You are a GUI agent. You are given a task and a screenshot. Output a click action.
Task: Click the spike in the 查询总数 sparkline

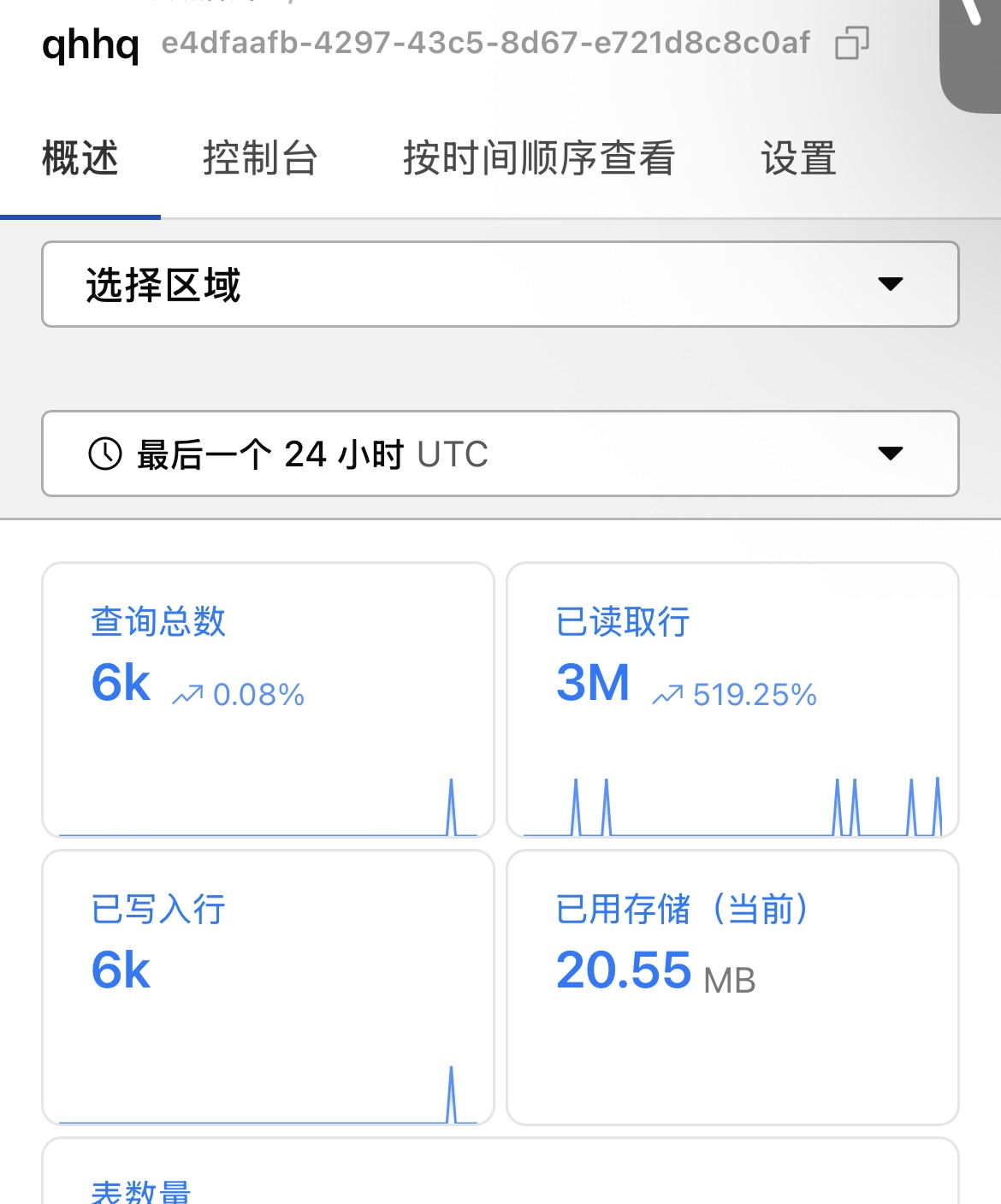pyautogui.click(x=452, y=804)
